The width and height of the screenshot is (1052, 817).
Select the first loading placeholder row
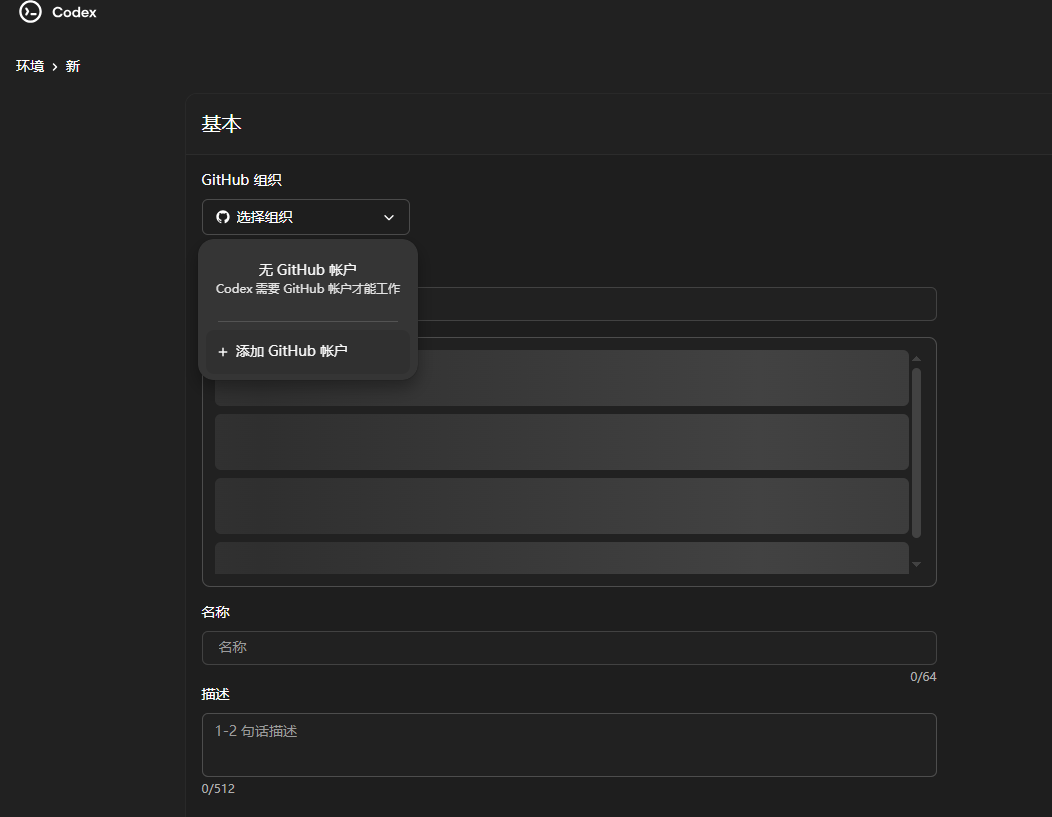(660, 378)
